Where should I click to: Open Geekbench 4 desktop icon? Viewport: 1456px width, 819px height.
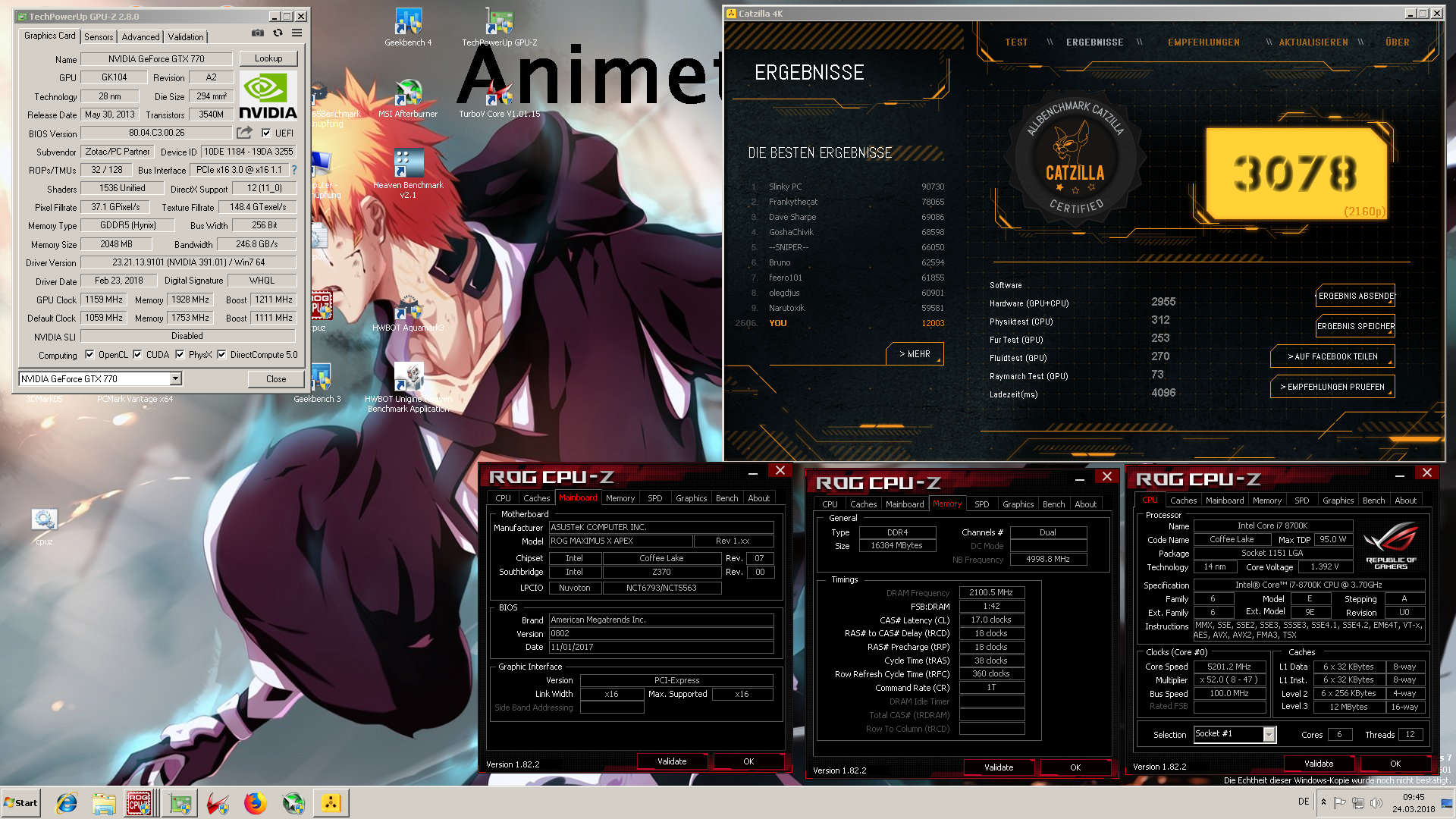408,28
